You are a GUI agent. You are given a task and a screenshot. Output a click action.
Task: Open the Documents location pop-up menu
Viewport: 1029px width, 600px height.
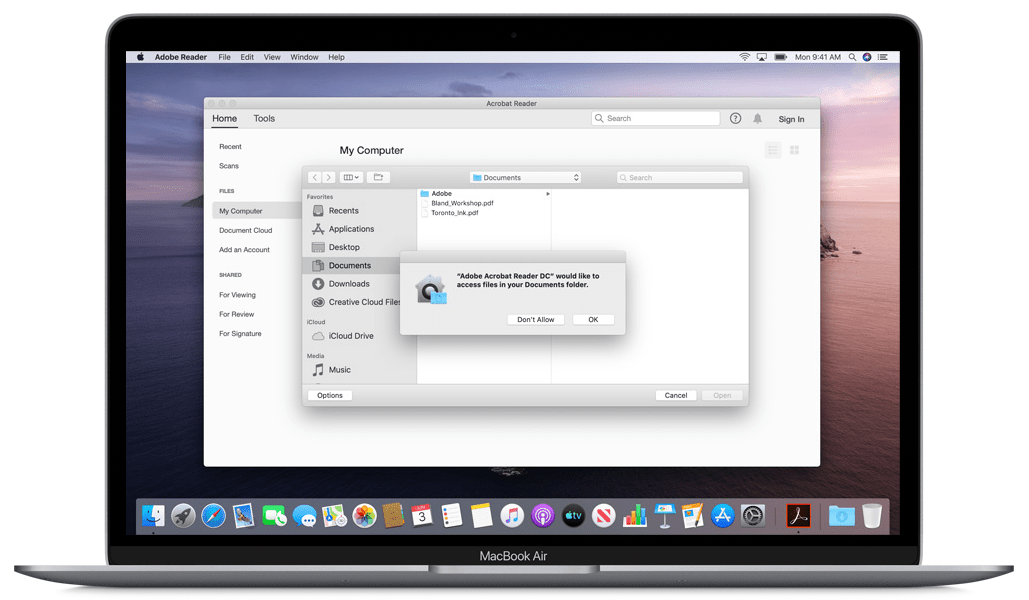[526, 177]
